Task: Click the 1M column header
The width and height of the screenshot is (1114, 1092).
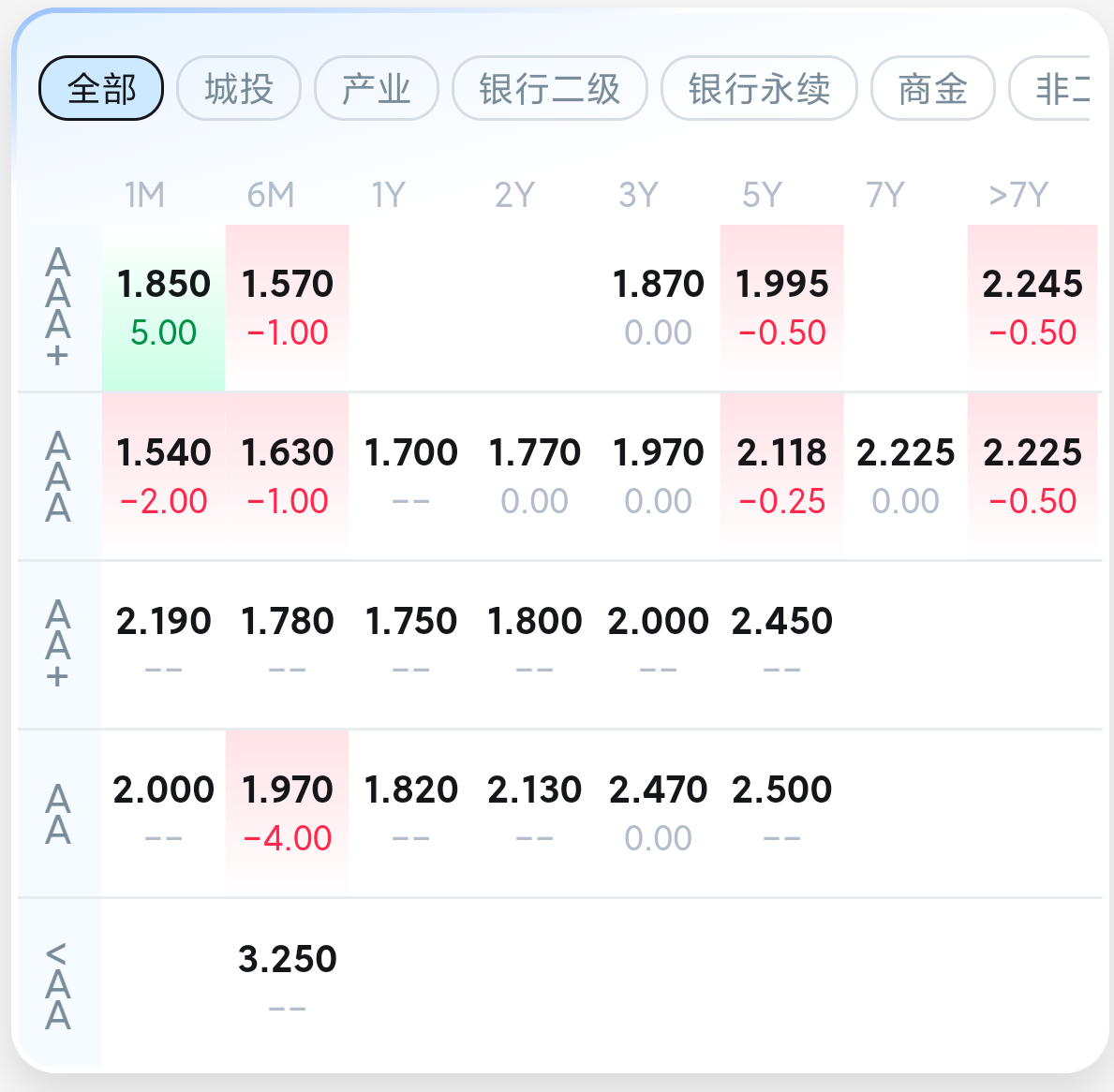Action: click(x=144, y=195)
